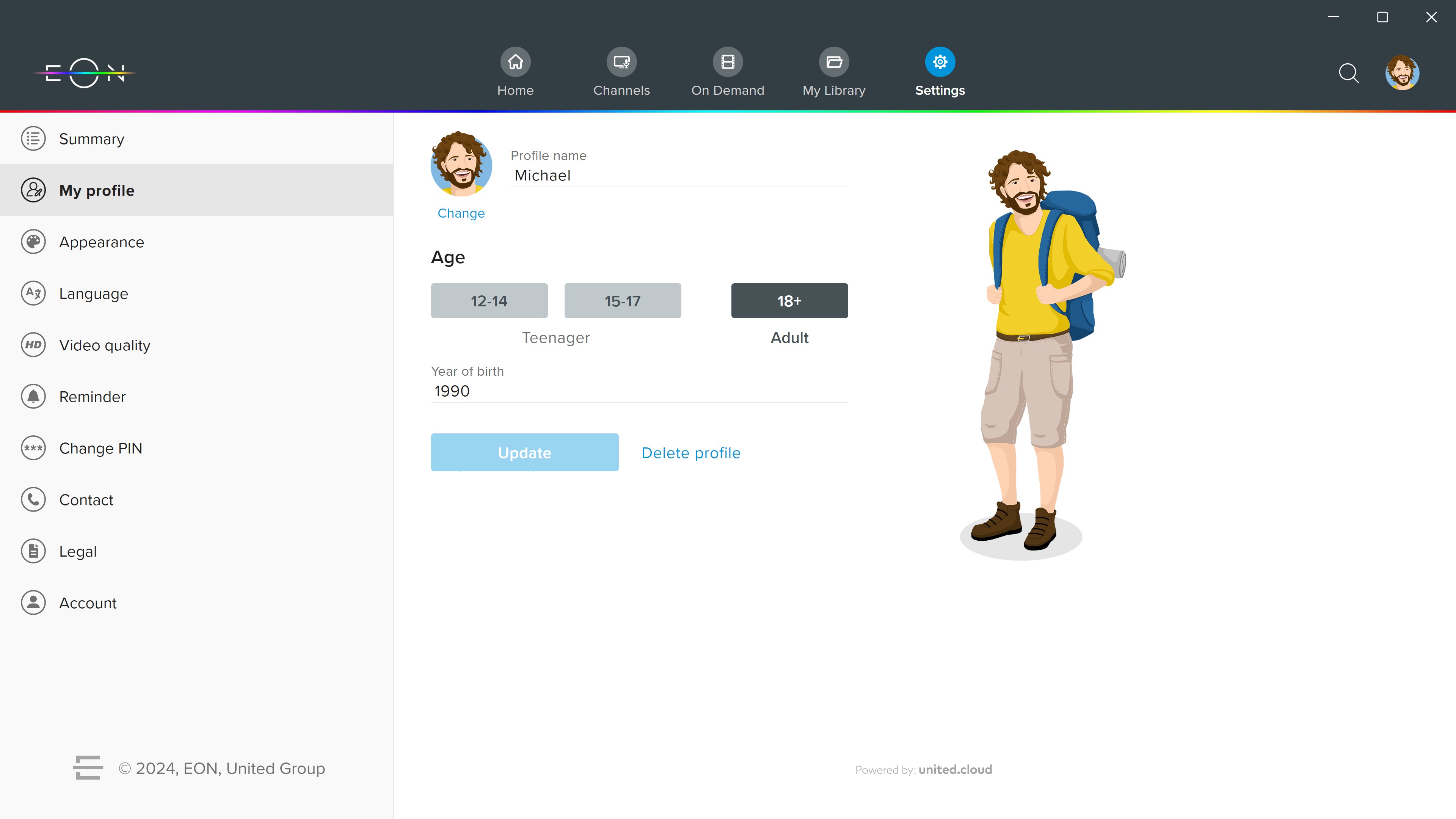
Task: Open the Appearance palette icon
Action: coord(33,242)
